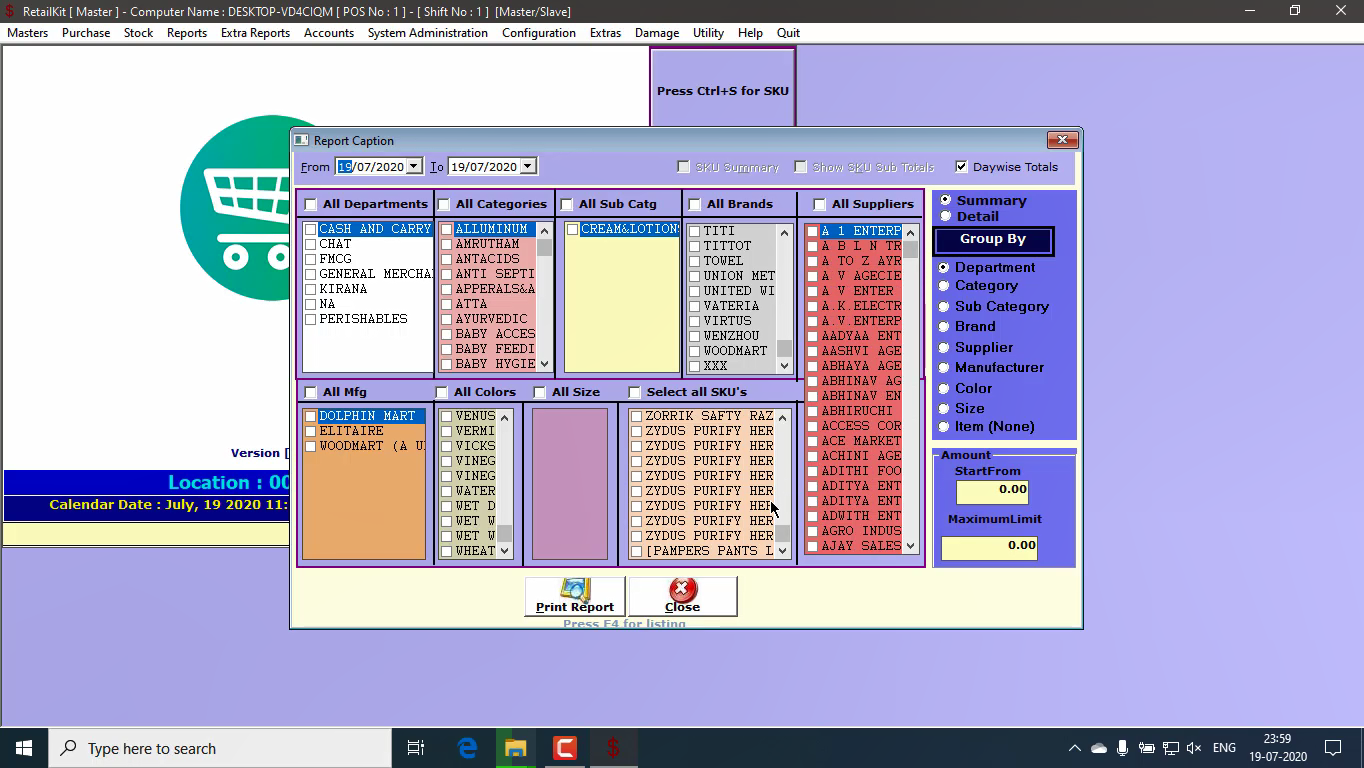Screen dimensions: 1364x768
Task: Launch Microsoft Edge from the taskbar
Action: tap(467, 748)
